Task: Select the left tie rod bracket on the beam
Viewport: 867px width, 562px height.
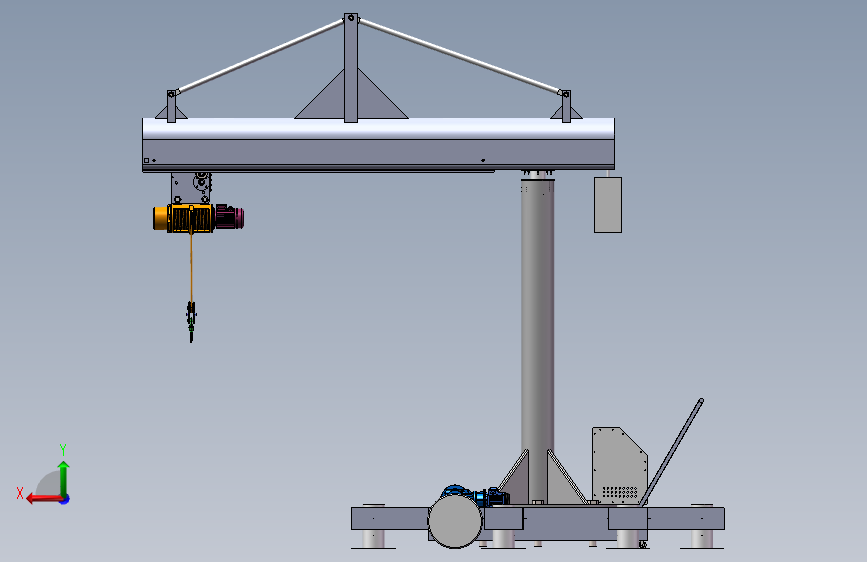Action: 171,106
